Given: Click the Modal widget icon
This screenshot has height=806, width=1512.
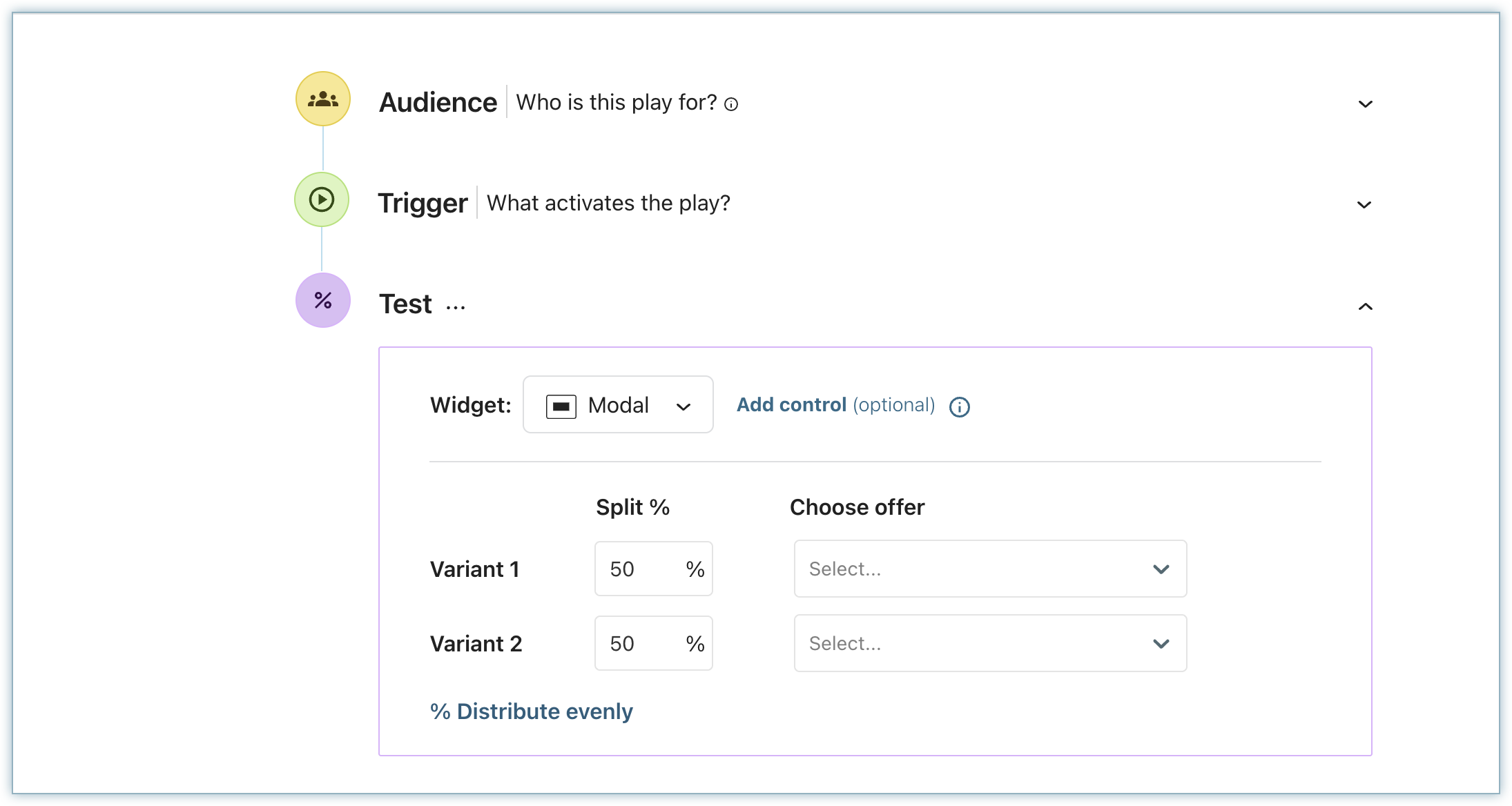Looking at the screenshot, I should pos(561,406).
